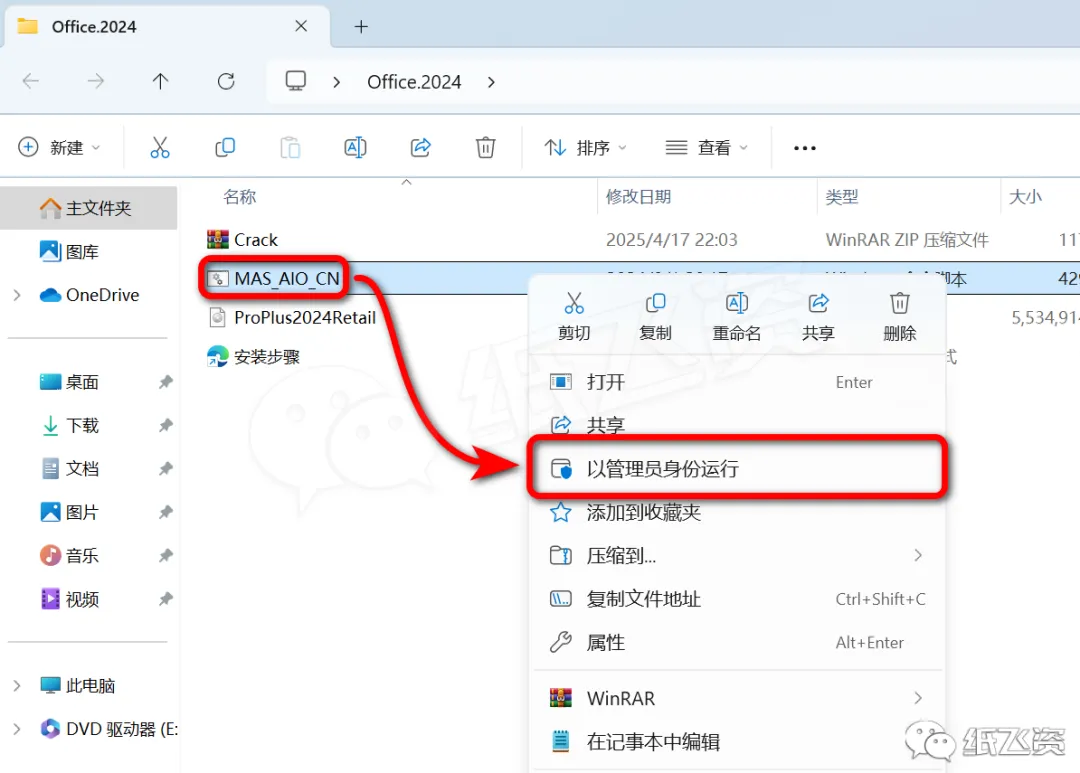Expand the chevron after Office.2024 in the address bar
The width and height of the screenshot is (1080, 773).
click(491, 82)
